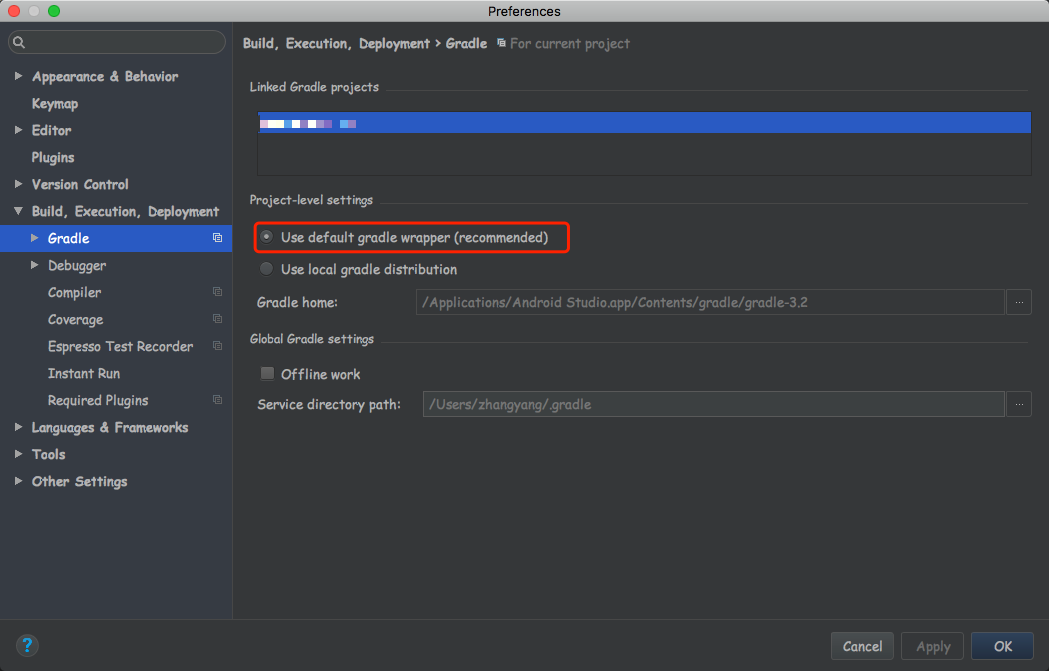The image size is (1049, 671).
Task: Click the Cancel button
Action: pyautogui.click(x=862, y=646)
